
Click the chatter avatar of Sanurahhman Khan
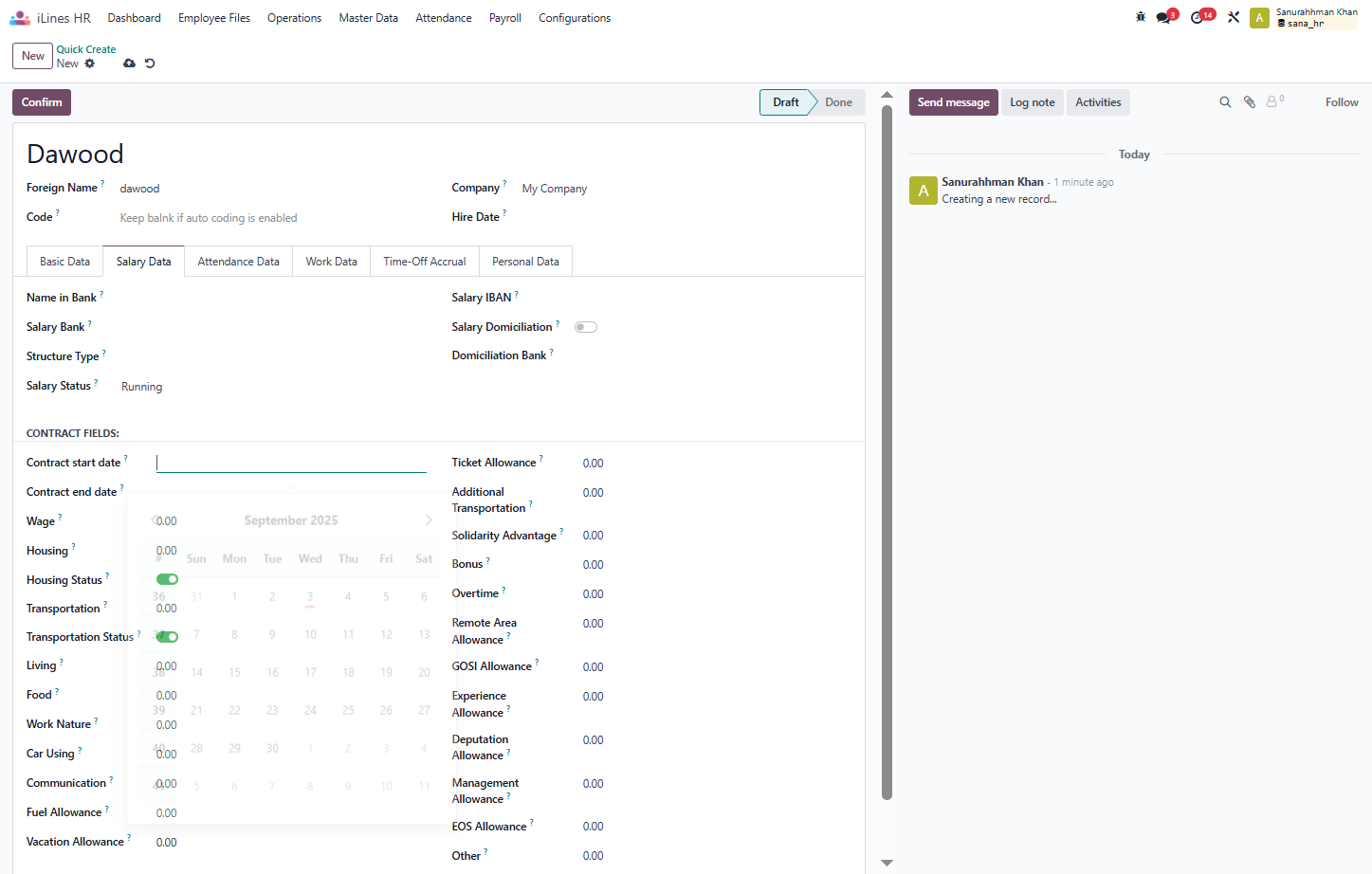[x=924, y=191]
